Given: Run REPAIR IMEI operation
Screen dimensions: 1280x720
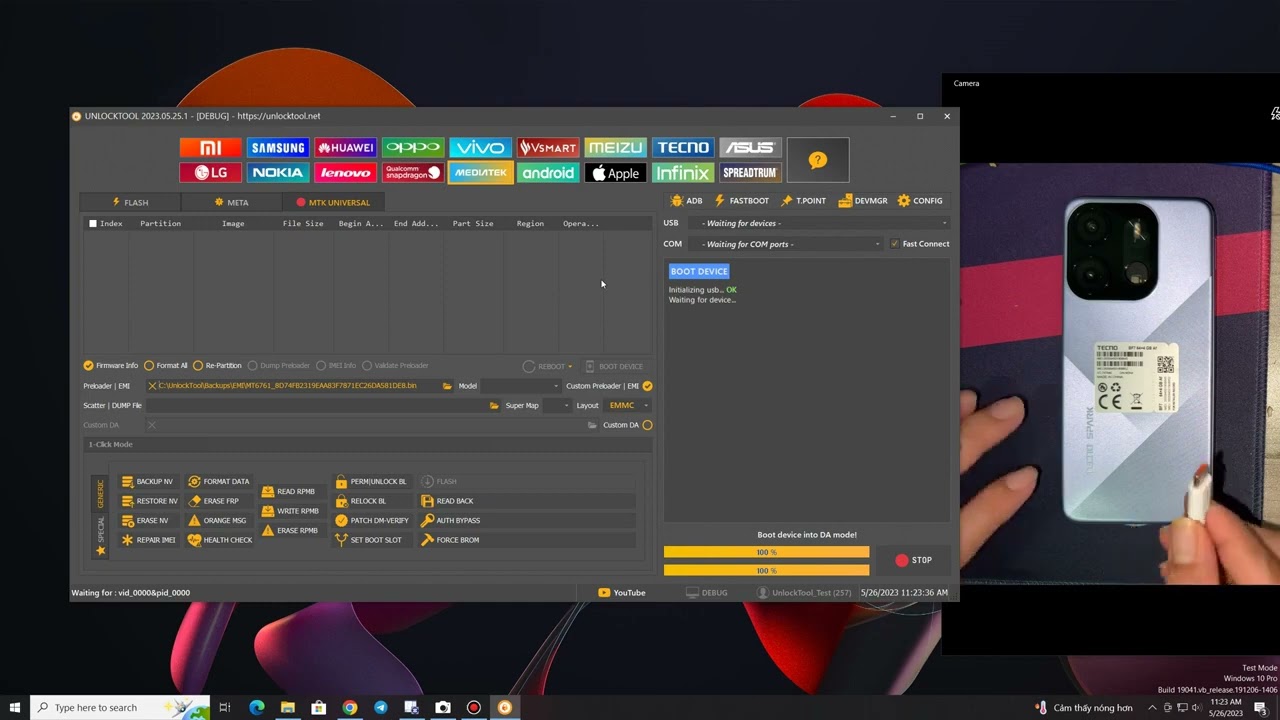Looking at the screenshot, I should tap(148, 540).
